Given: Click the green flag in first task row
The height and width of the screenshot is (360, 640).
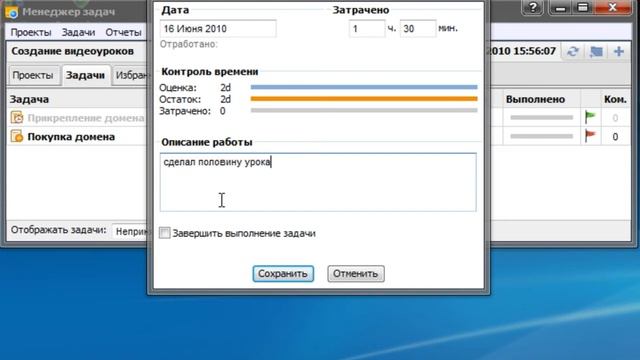Looking at the screenshot, I should point(590,117).
